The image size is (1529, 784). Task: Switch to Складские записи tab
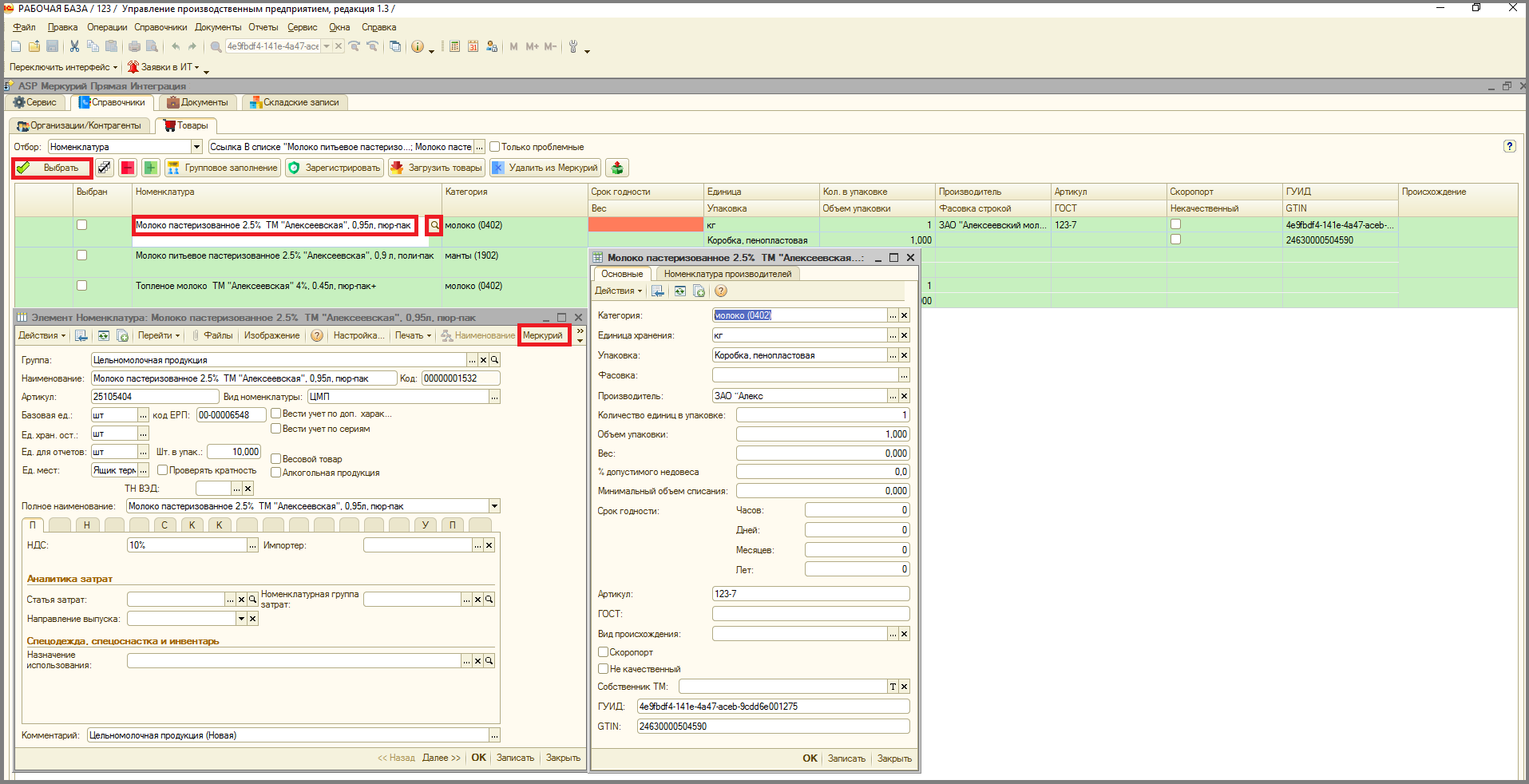[x=295, y=102]
